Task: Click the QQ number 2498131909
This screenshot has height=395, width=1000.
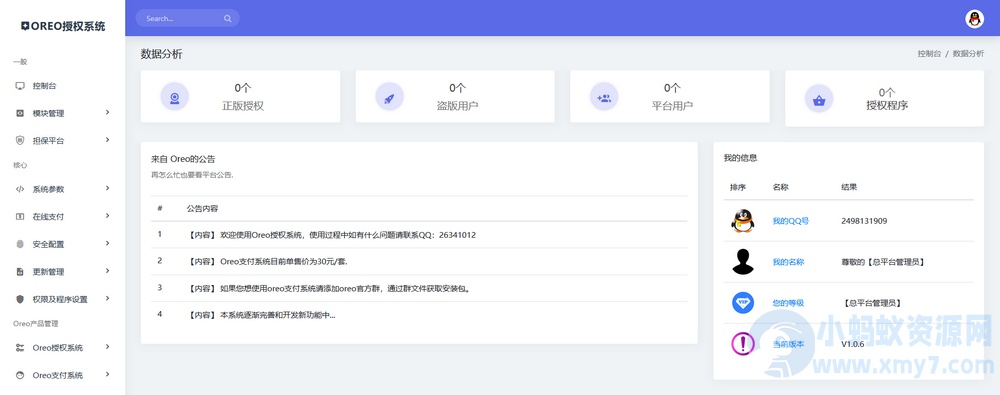Action: click(x=864, y=221)
